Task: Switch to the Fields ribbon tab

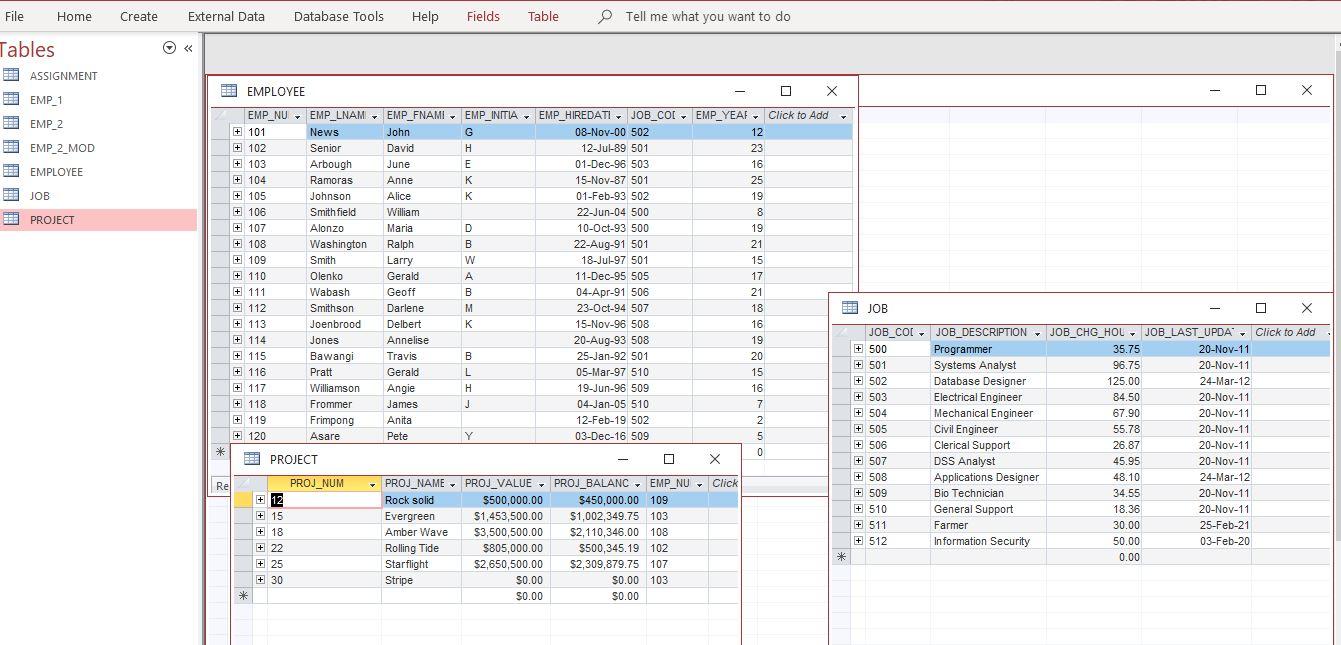Action: tap(483, 16)
